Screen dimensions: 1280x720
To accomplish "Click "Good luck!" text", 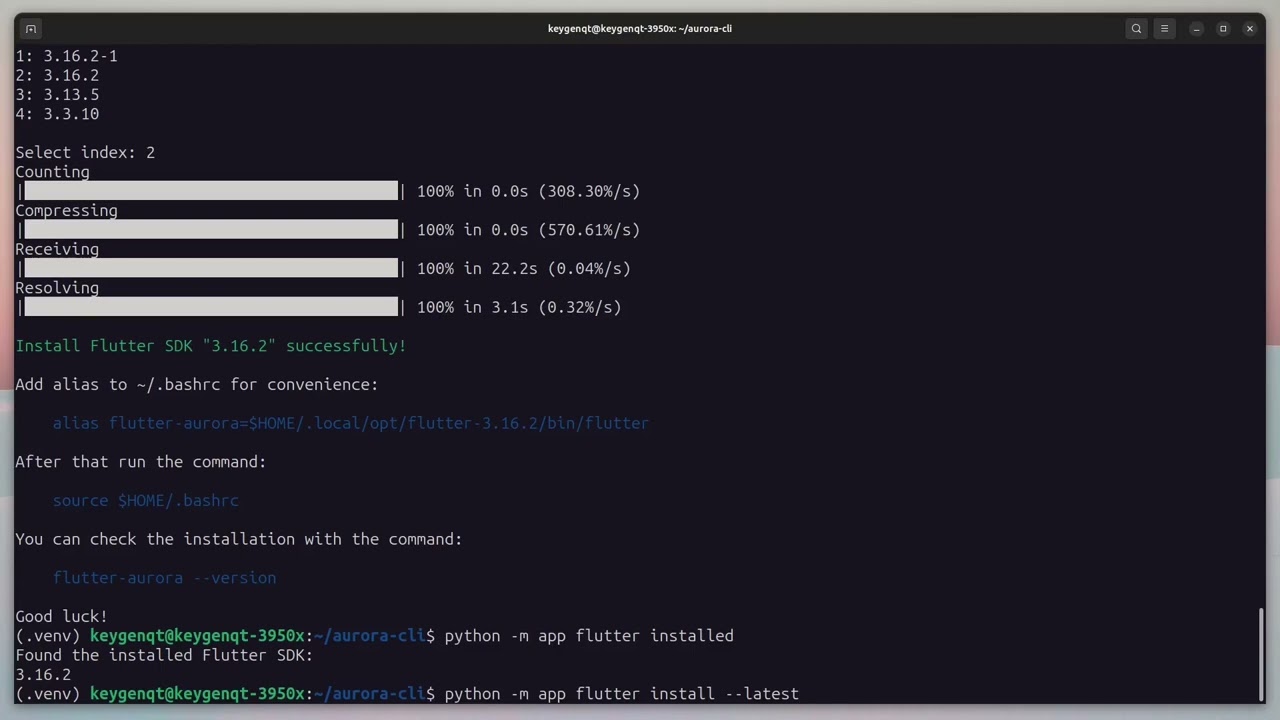I will pos(61,617).
